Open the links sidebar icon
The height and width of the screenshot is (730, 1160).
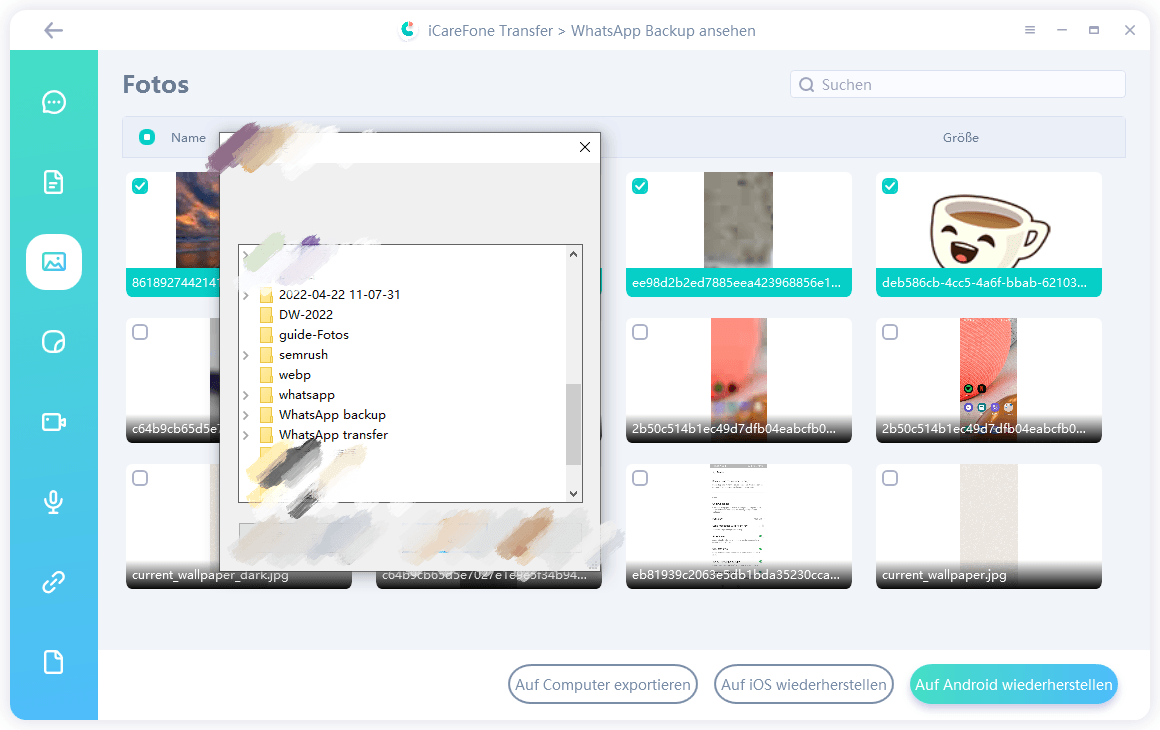coord(54,582)
